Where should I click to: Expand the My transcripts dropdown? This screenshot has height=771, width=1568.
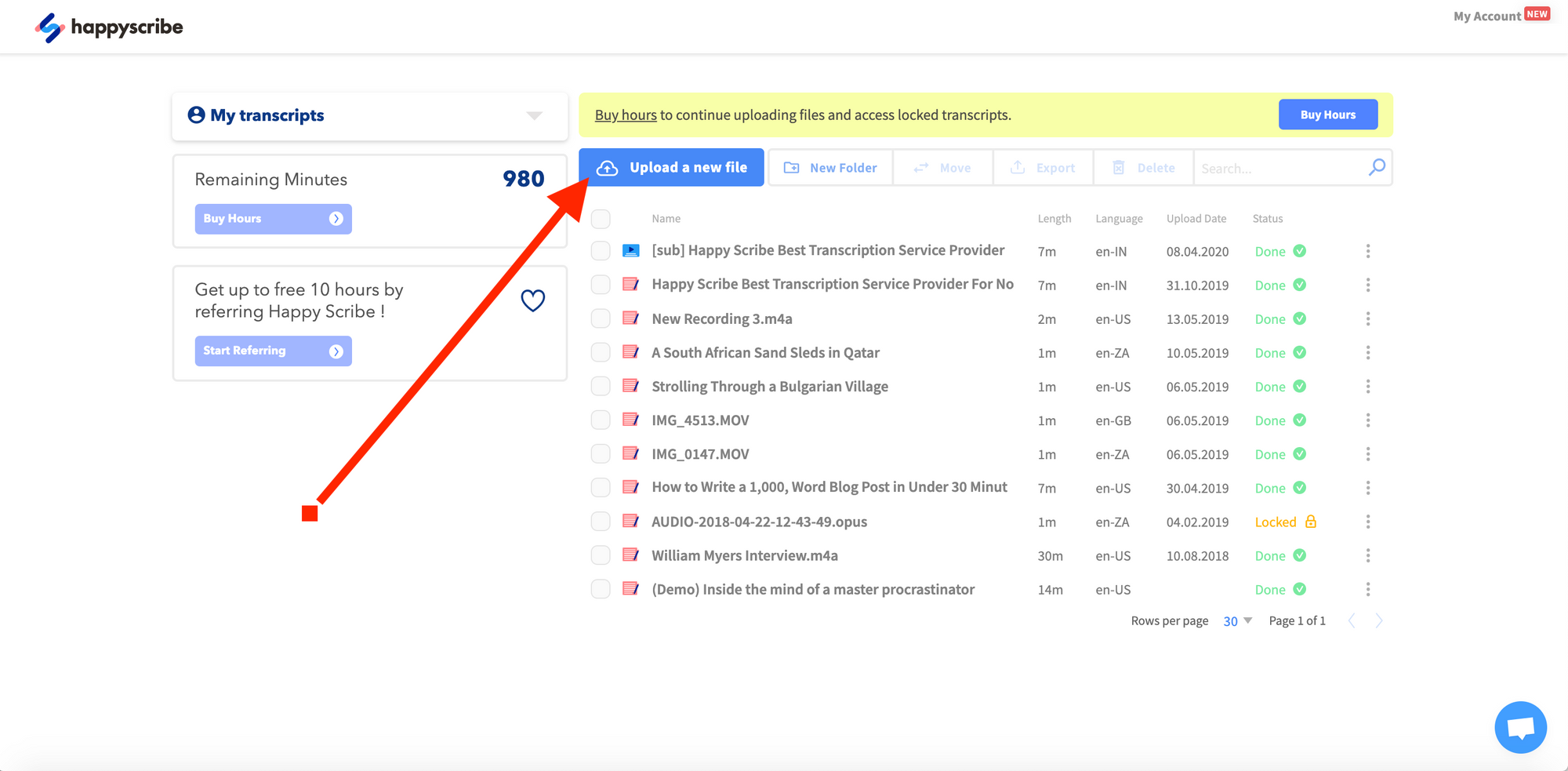[x=534, y=116]
